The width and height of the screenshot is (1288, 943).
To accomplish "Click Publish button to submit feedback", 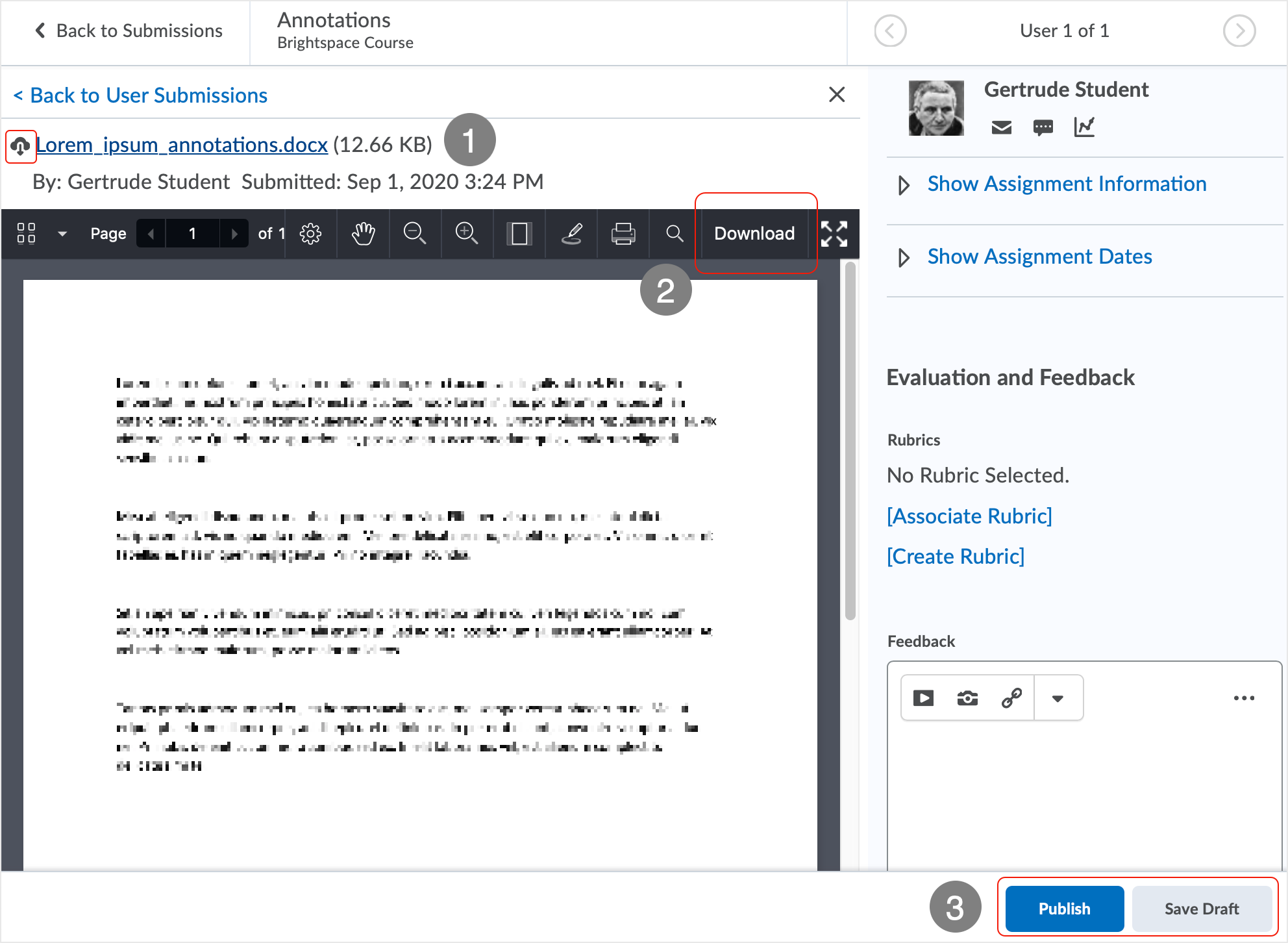I will click(1065, 909).
